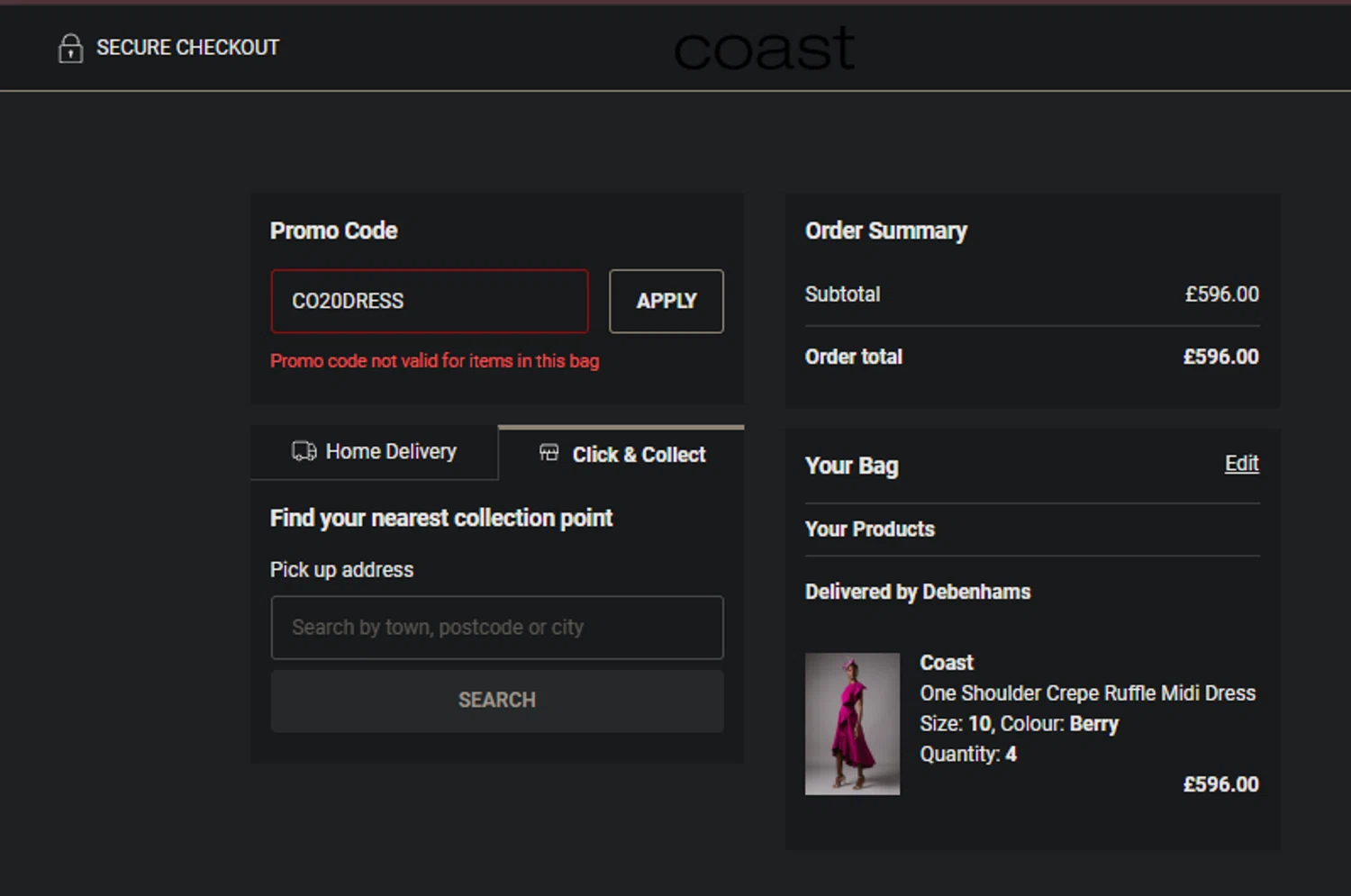Click the Coast brand name in bag
This screenshot has height=896, width=1351.
point(947,663)
